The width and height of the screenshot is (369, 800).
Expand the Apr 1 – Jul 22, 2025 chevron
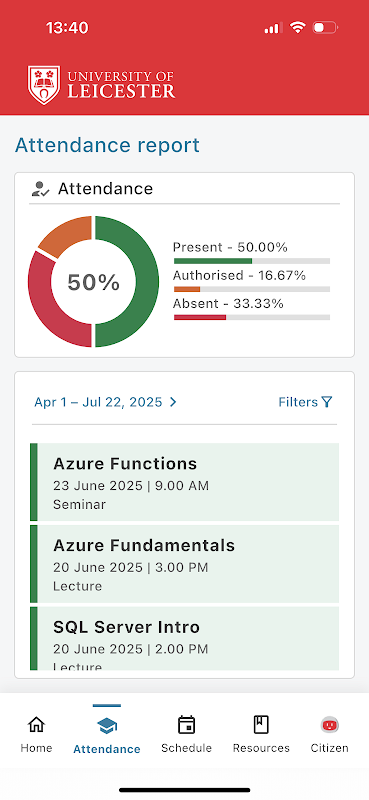pos(173,402)
